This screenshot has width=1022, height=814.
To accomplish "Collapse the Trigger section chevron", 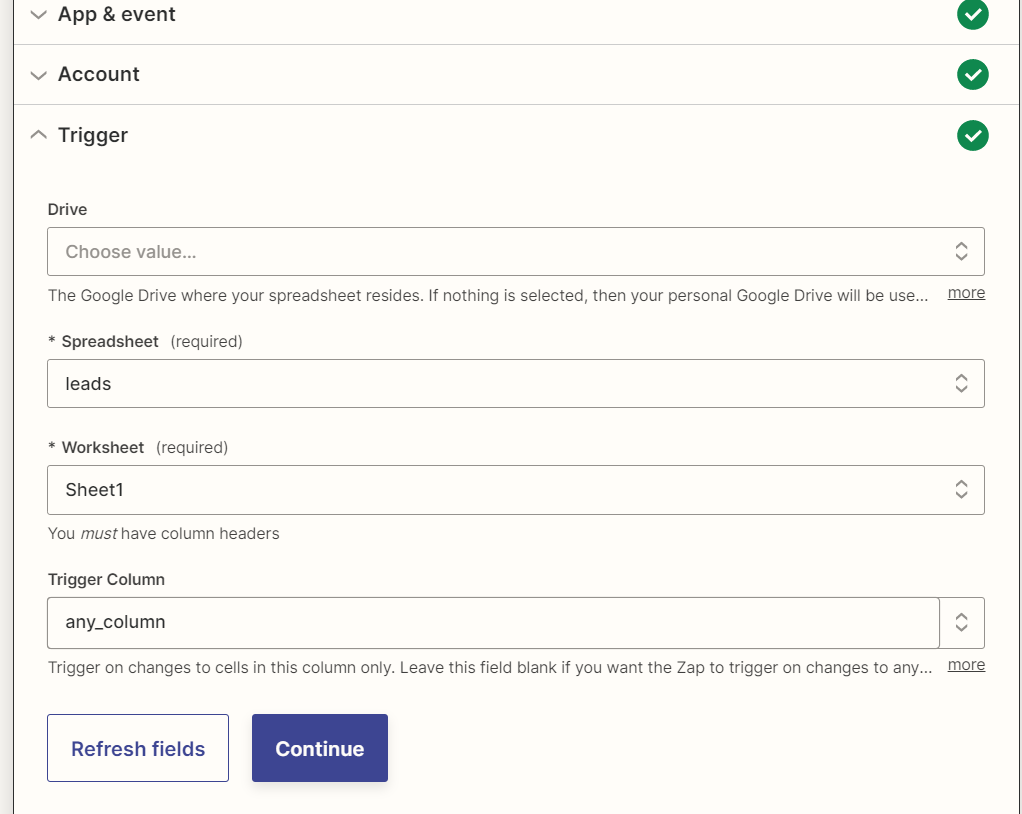I will tap(39, 135).
